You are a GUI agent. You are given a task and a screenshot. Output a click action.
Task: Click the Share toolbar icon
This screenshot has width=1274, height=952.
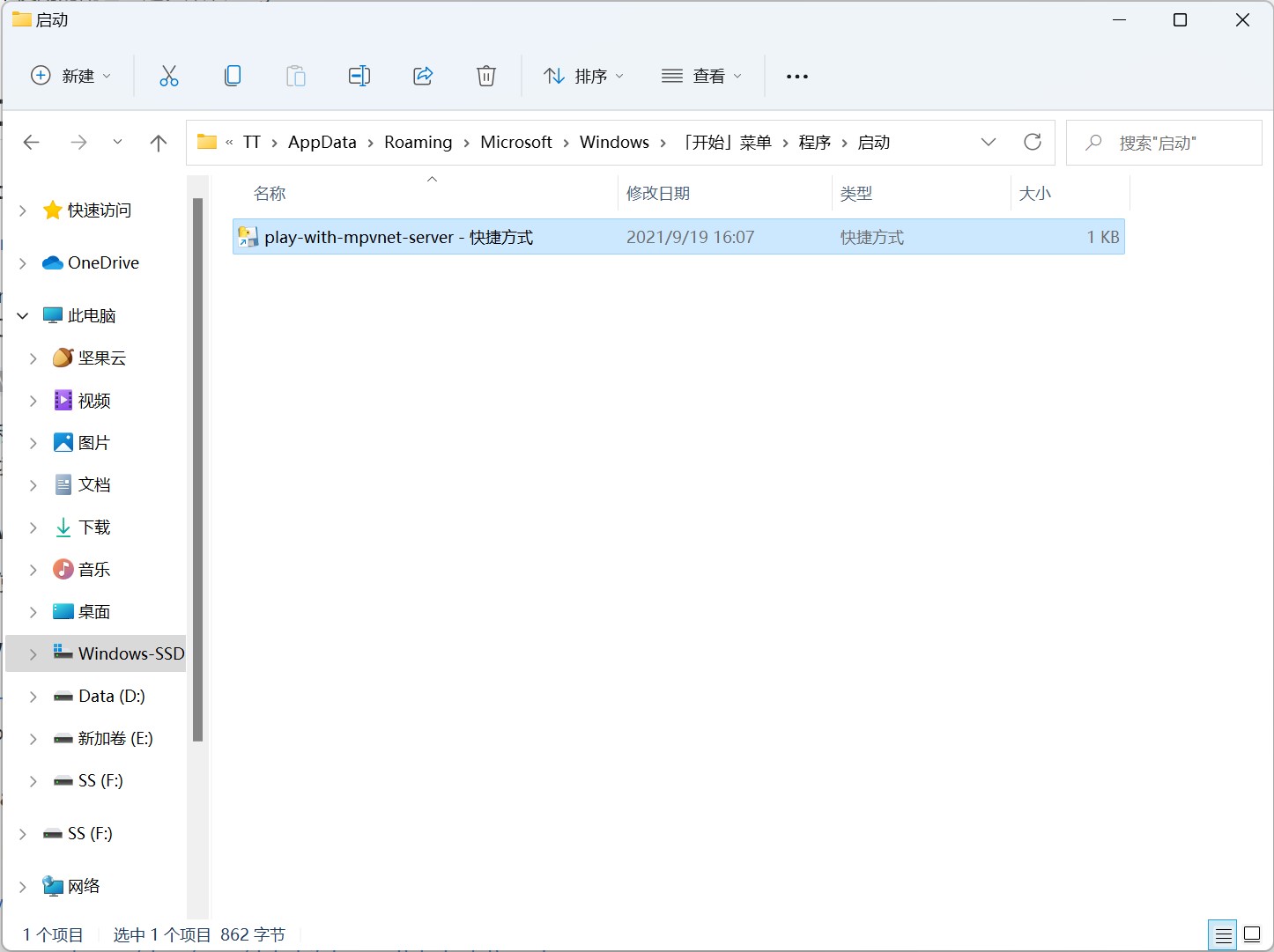point(423,76)
